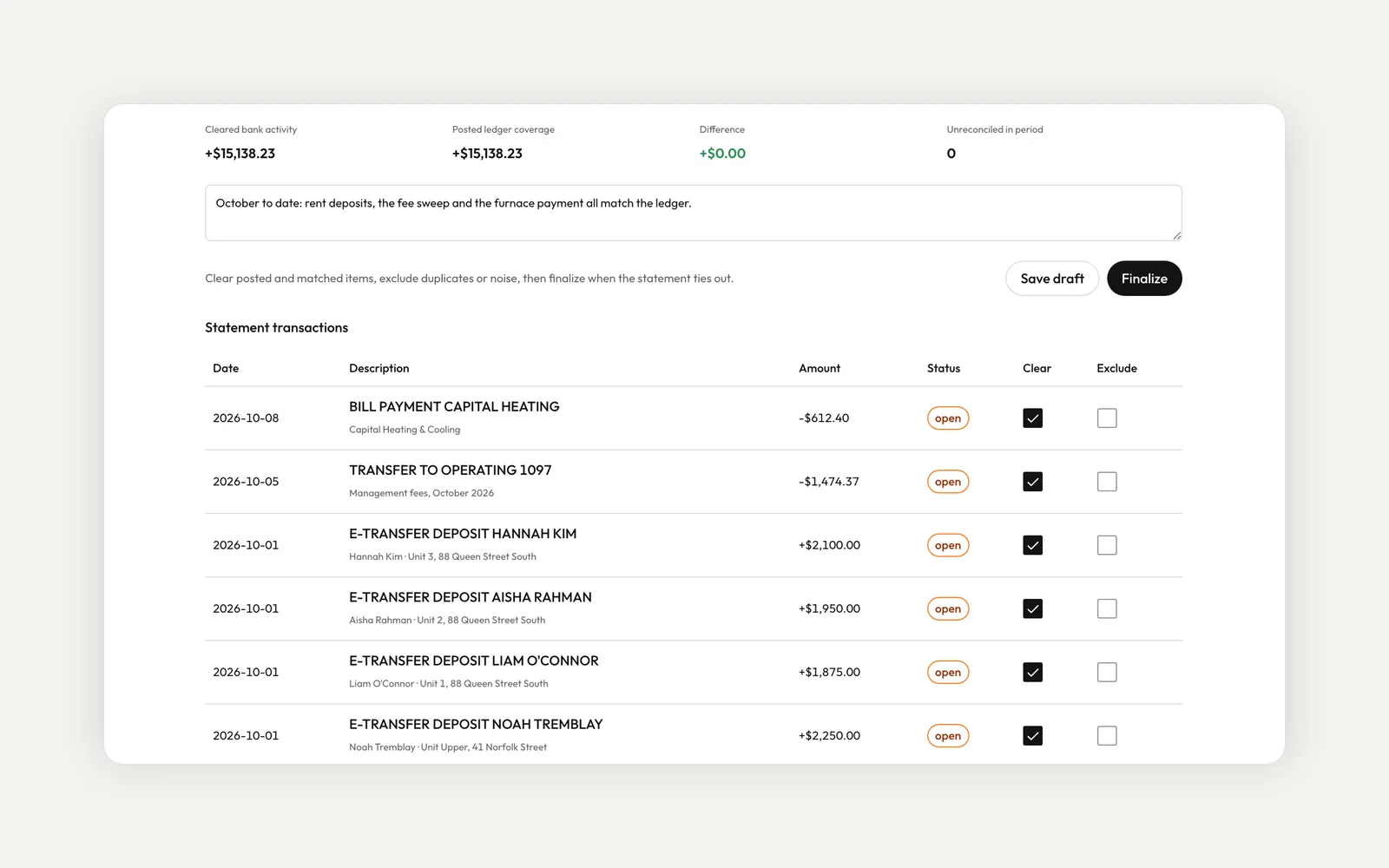Uncheck Clear for Liam O'Connor deposit
The image size is (1389, 868).
(x=1032, y=672)
